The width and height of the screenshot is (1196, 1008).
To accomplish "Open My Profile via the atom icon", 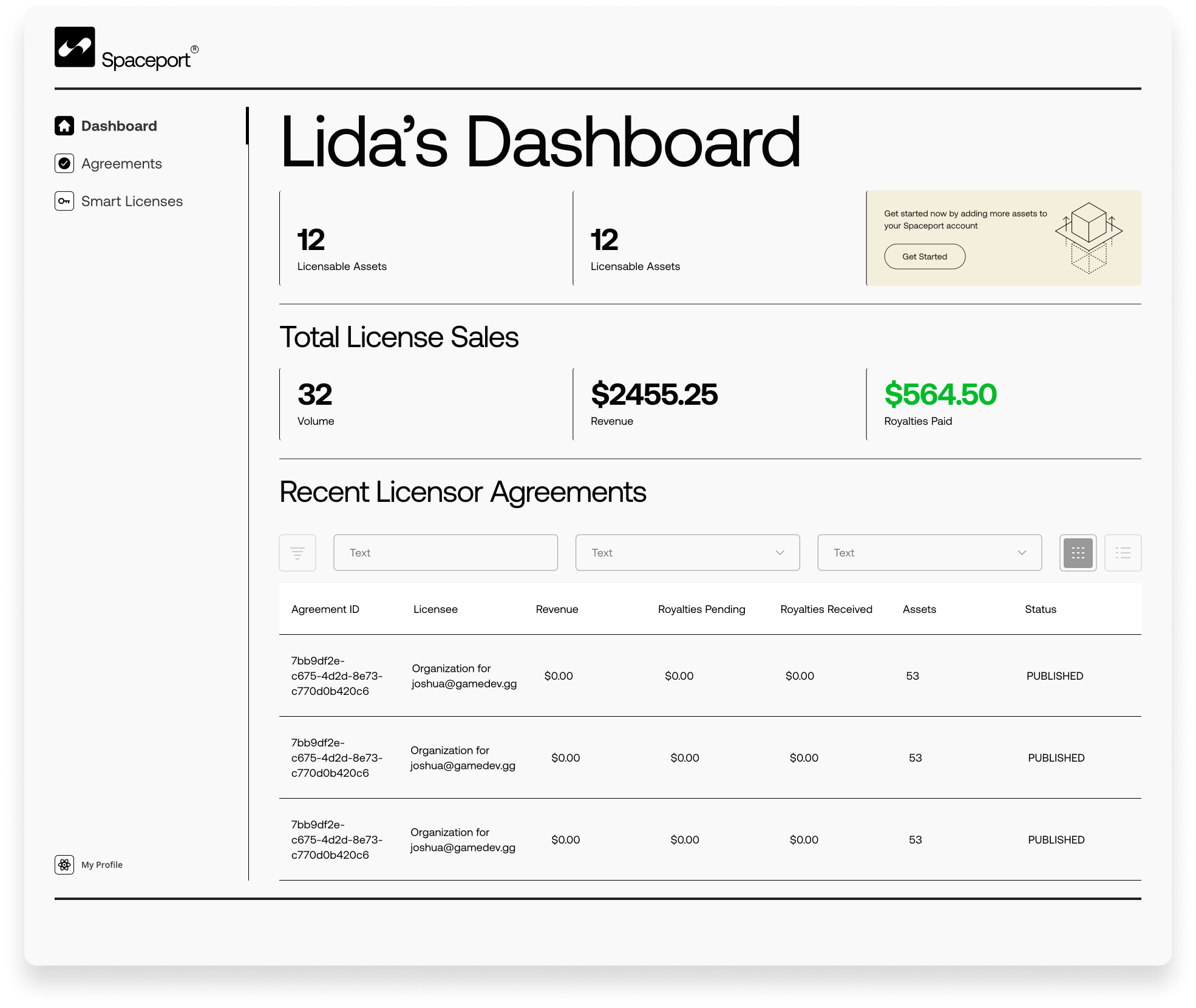I will pos(64,864).
